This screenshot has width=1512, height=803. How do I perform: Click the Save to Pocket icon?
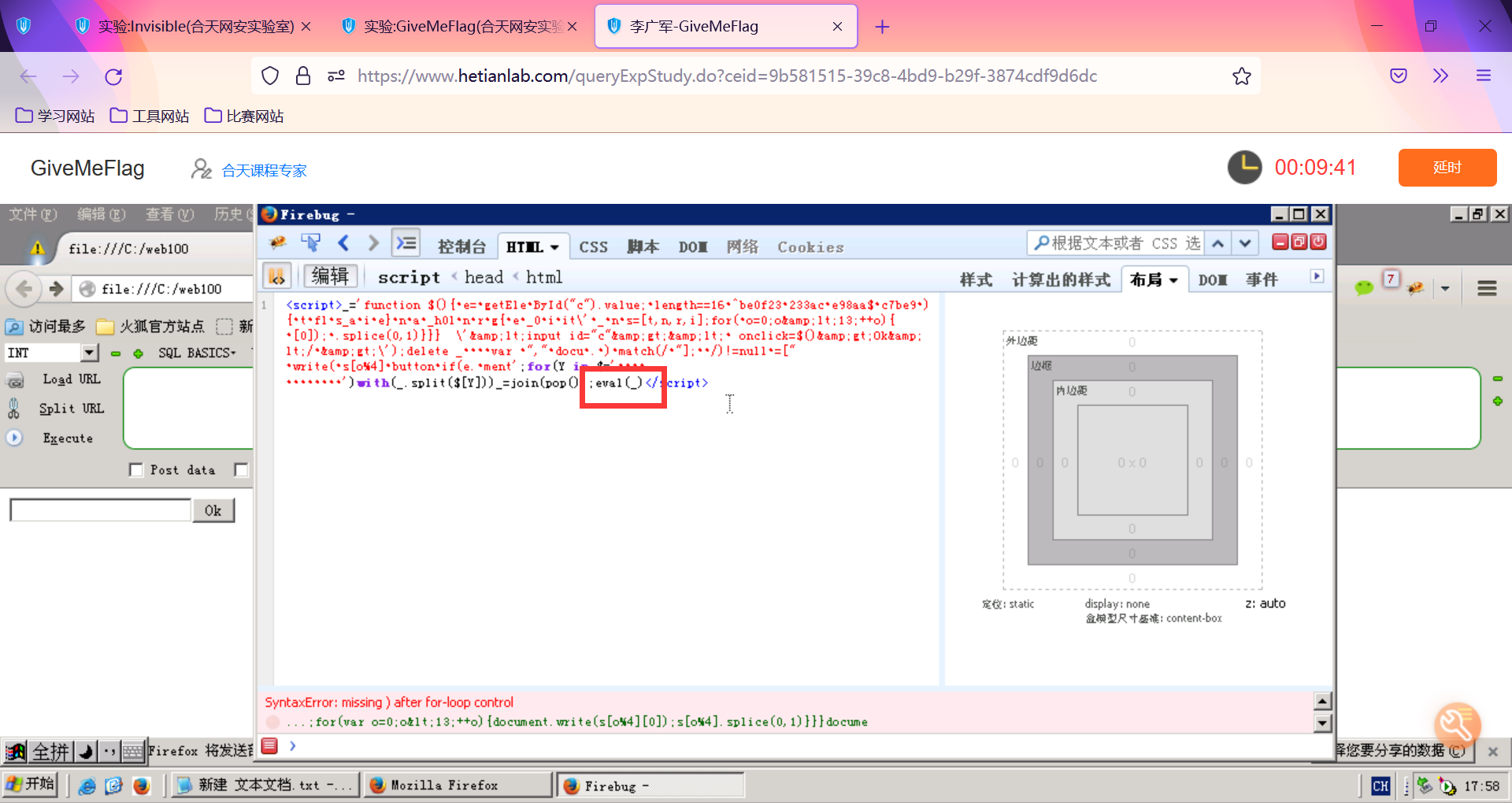tap(1399, 76)
